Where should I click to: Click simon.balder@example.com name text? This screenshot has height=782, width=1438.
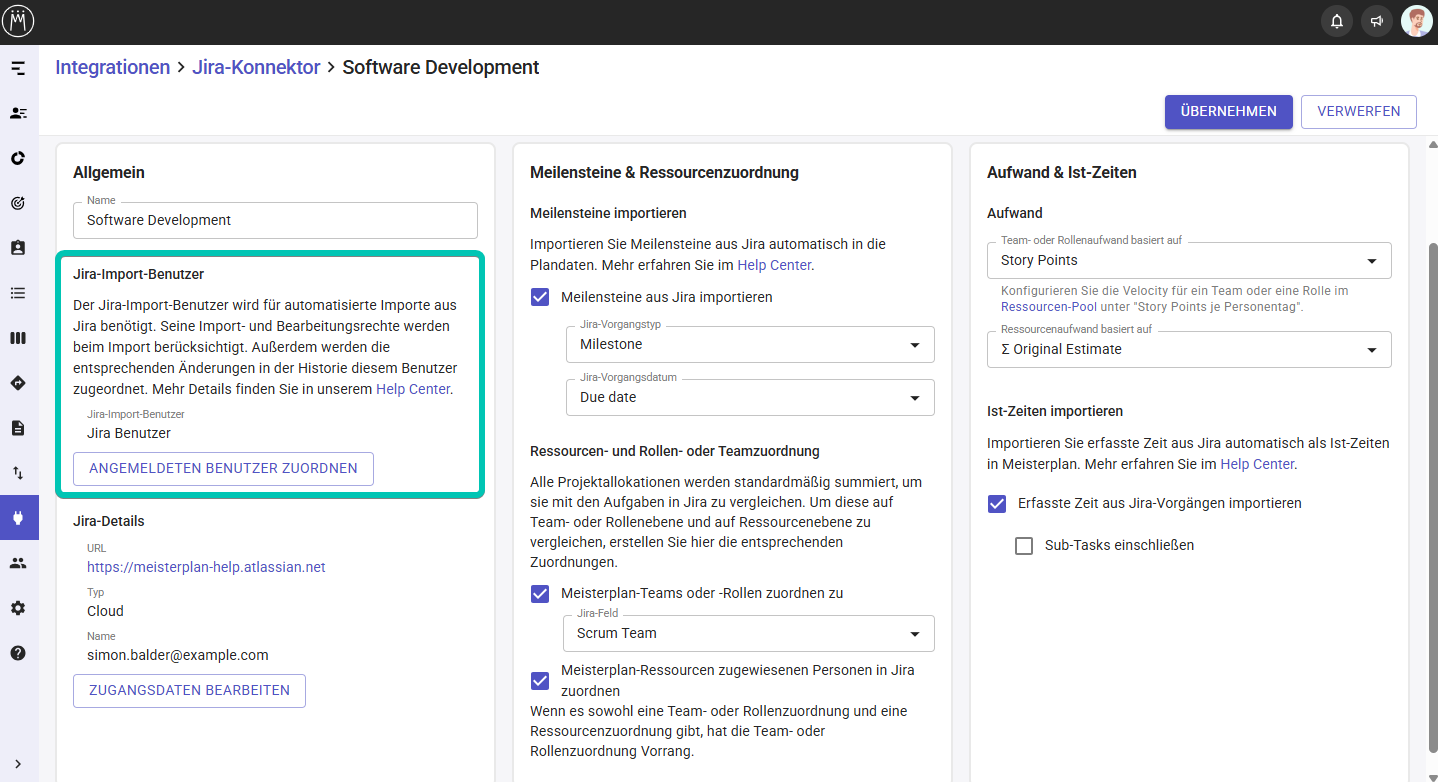pyautogui.click(x=178, y=655)
